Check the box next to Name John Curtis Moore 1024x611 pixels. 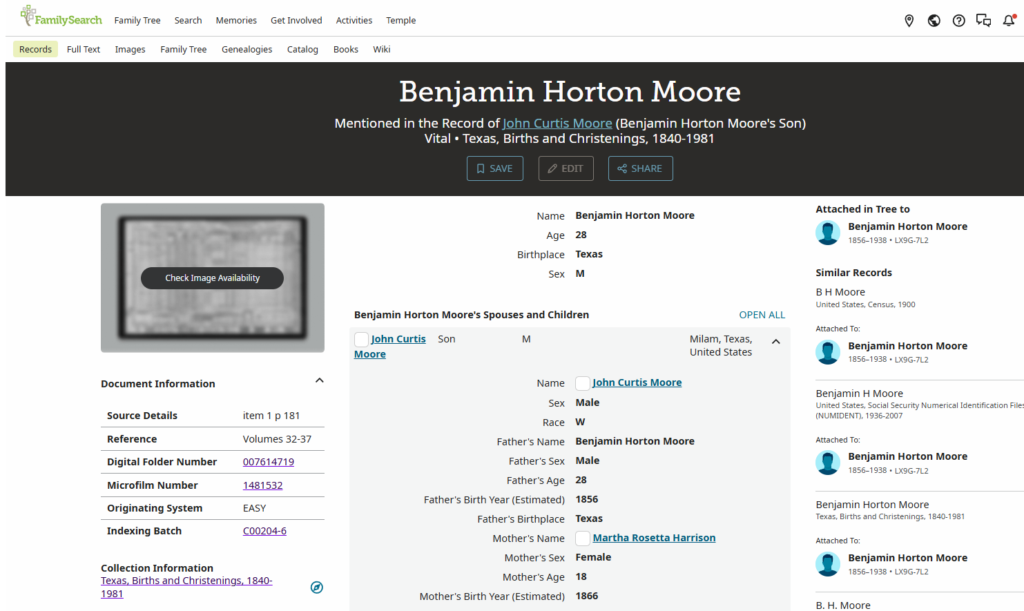click(x=583, y=383)
